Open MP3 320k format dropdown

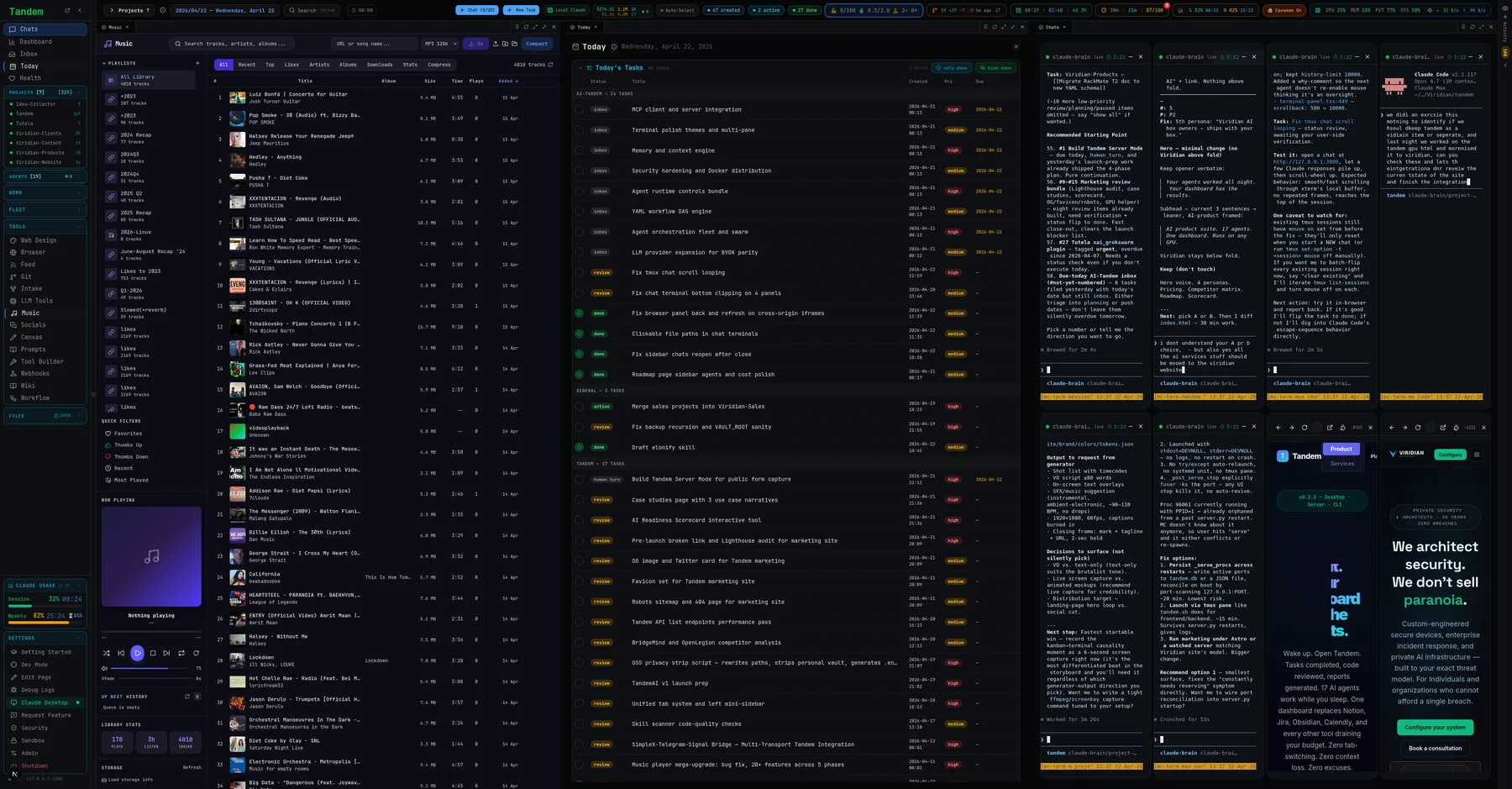(441, 44)
